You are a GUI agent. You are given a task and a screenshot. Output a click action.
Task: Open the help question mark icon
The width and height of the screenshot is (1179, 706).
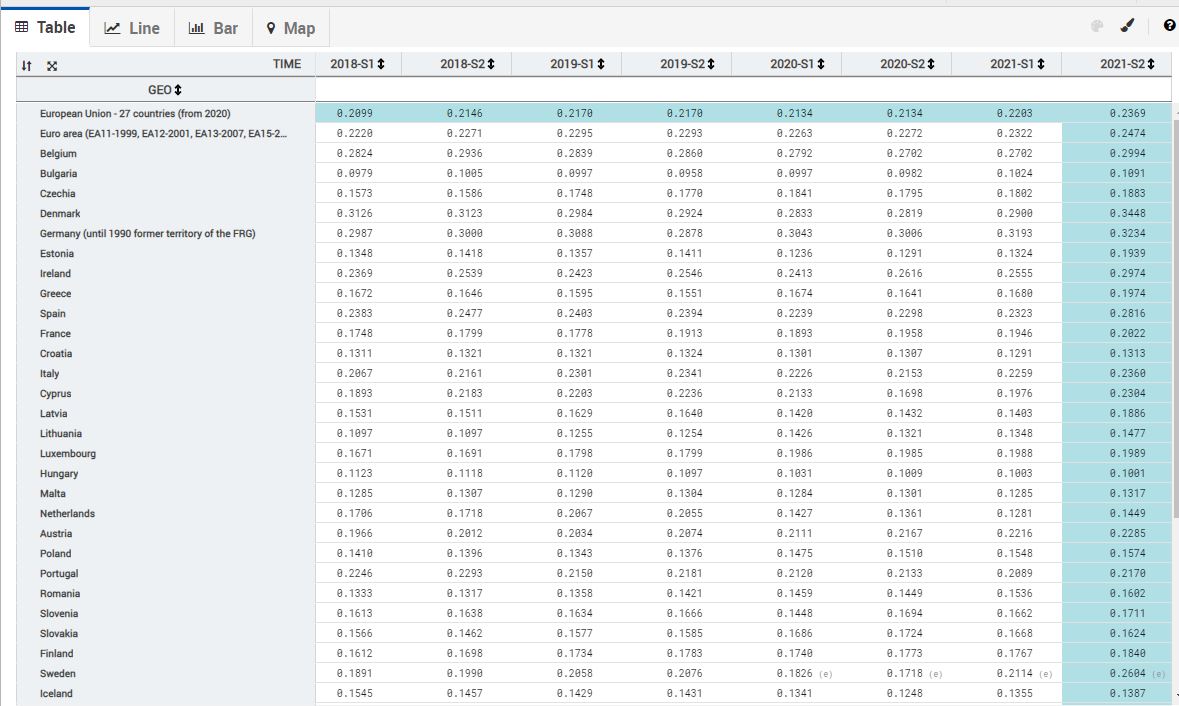click(1169, 27)
